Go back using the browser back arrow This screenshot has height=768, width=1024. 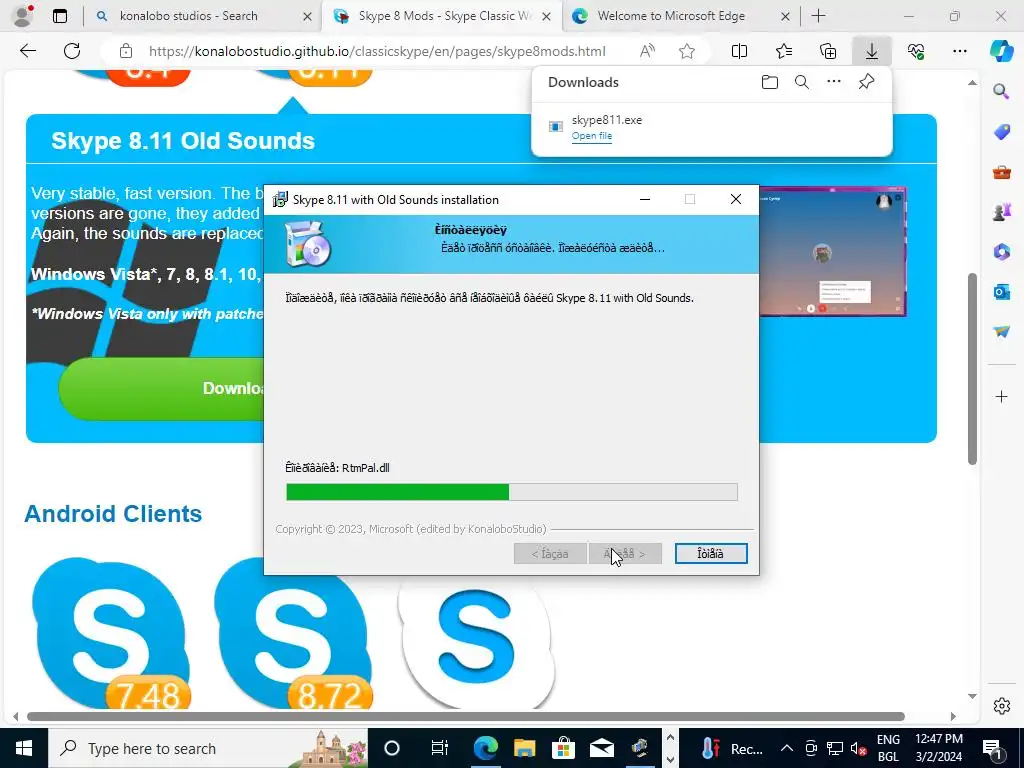click(28, 51)
